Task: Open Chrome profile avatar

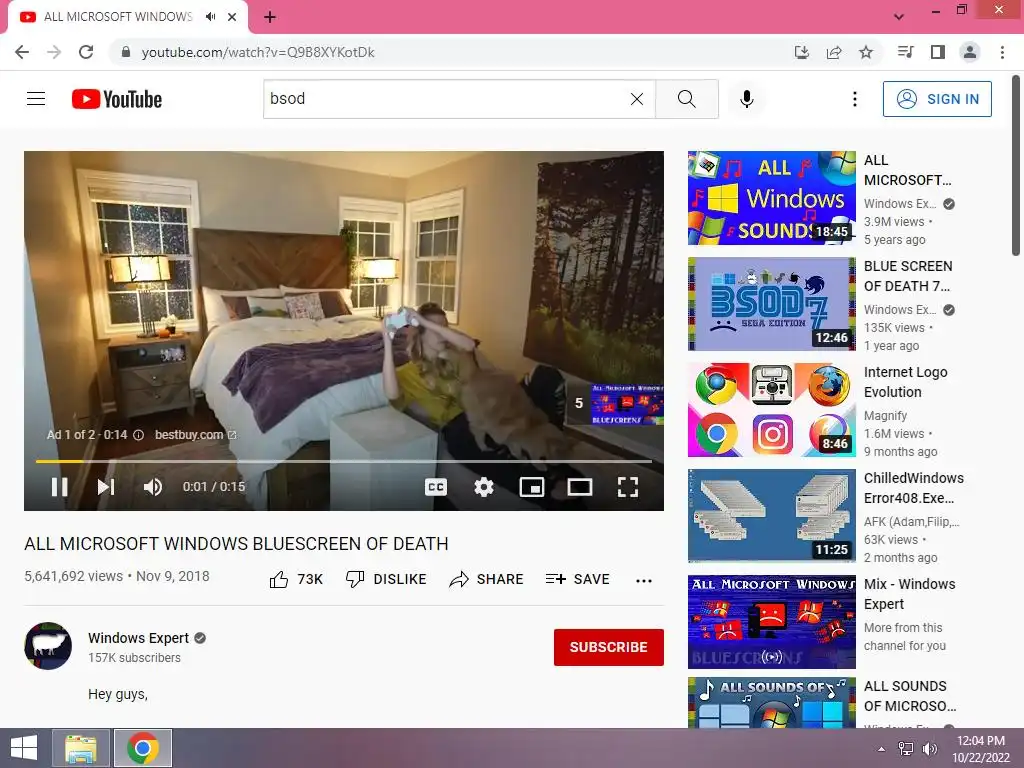Action: point(970,52)
